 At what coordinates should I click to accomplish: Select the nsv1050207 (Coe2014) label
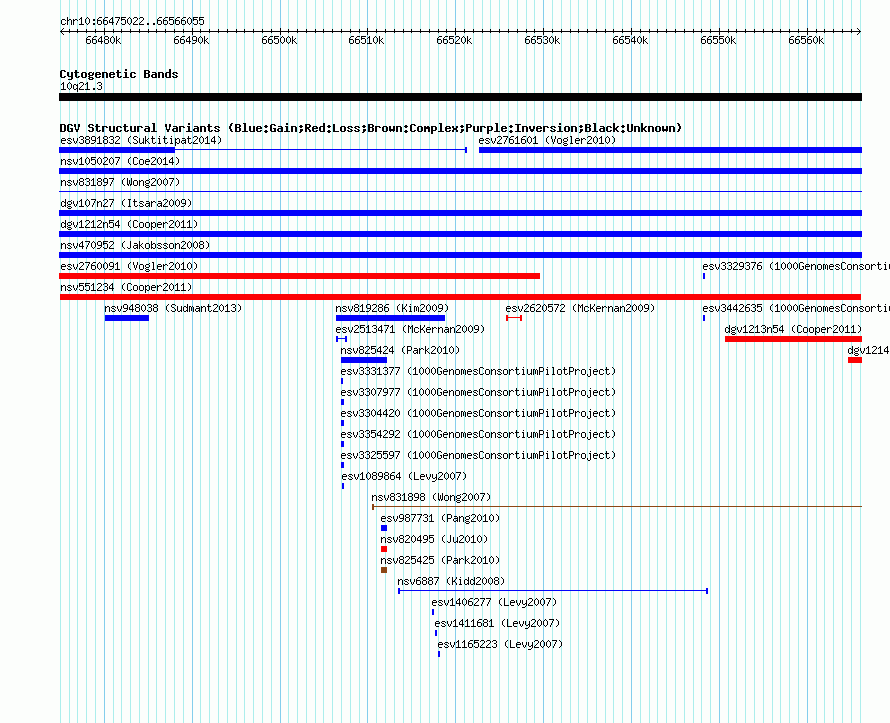[120, 161]
